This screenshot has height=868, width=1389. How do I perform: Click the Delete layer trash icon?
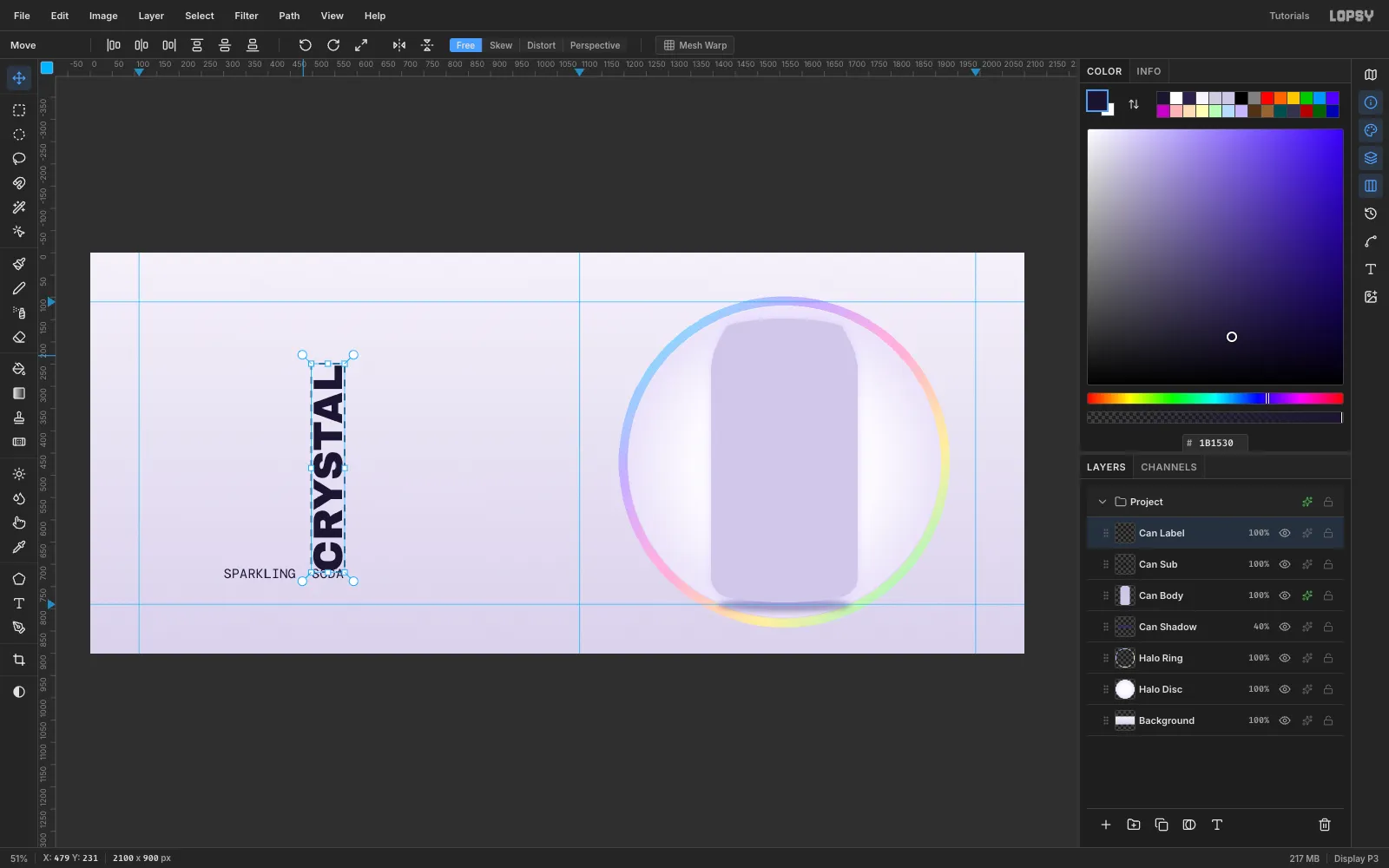[x=1325, y=825]
